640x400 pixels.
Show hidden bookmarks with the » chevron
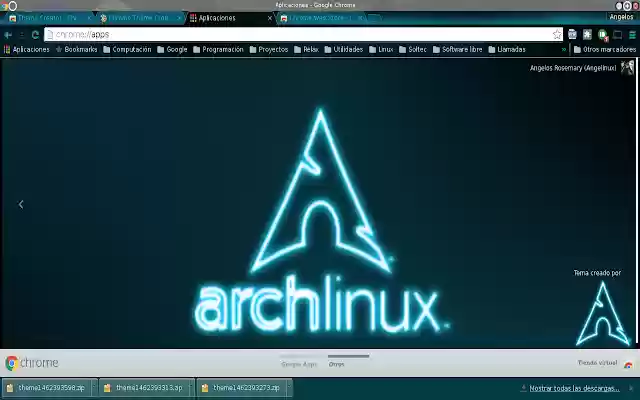tap(564, 49)
